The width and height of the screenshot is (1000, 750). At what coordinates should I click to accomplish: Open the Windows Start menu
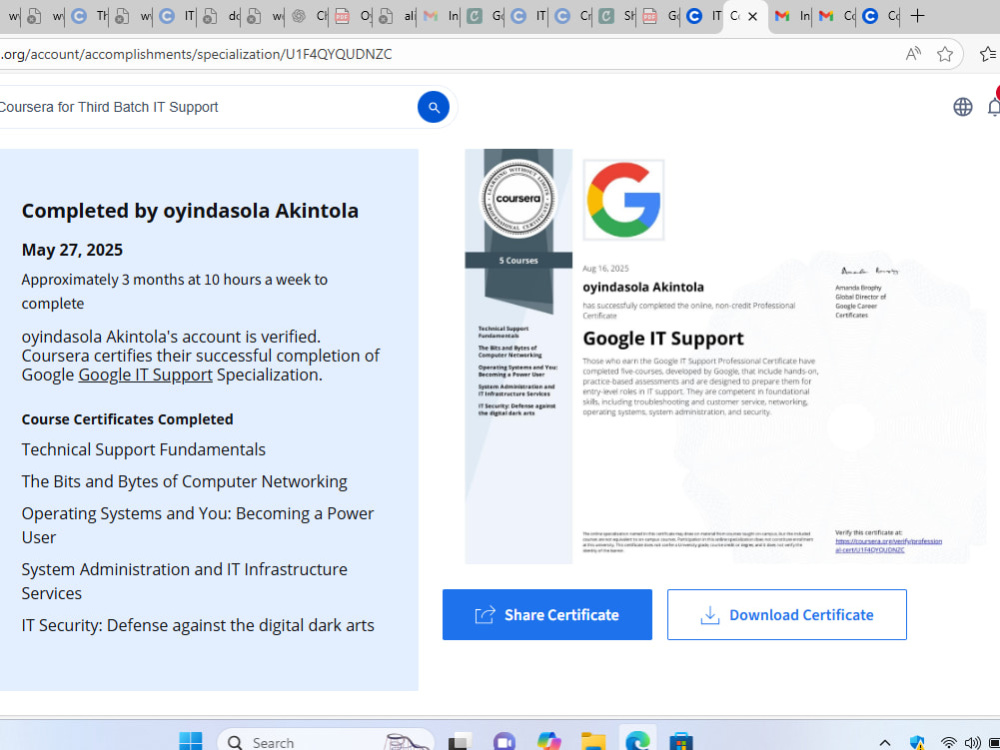tap(191, 742)
